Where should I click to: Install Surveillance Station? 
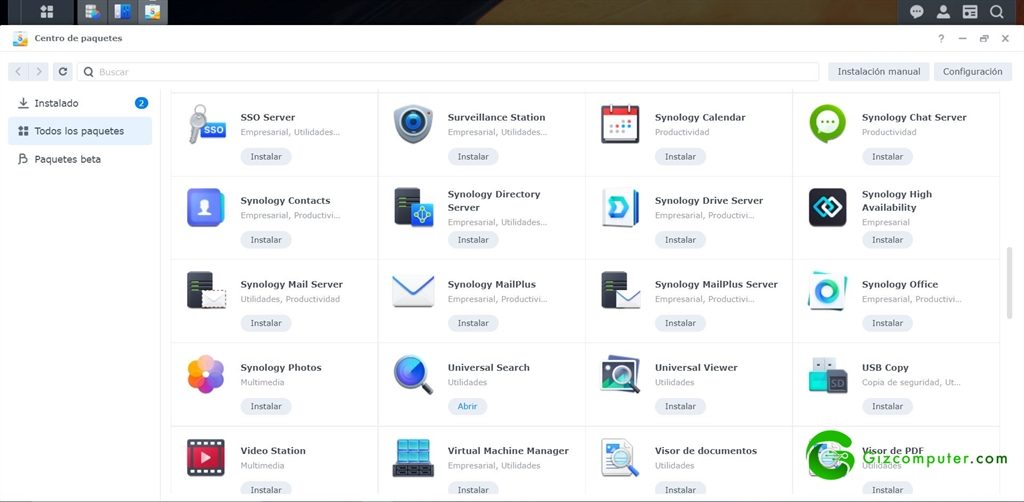pyautogui.click(x=473, y=157)
